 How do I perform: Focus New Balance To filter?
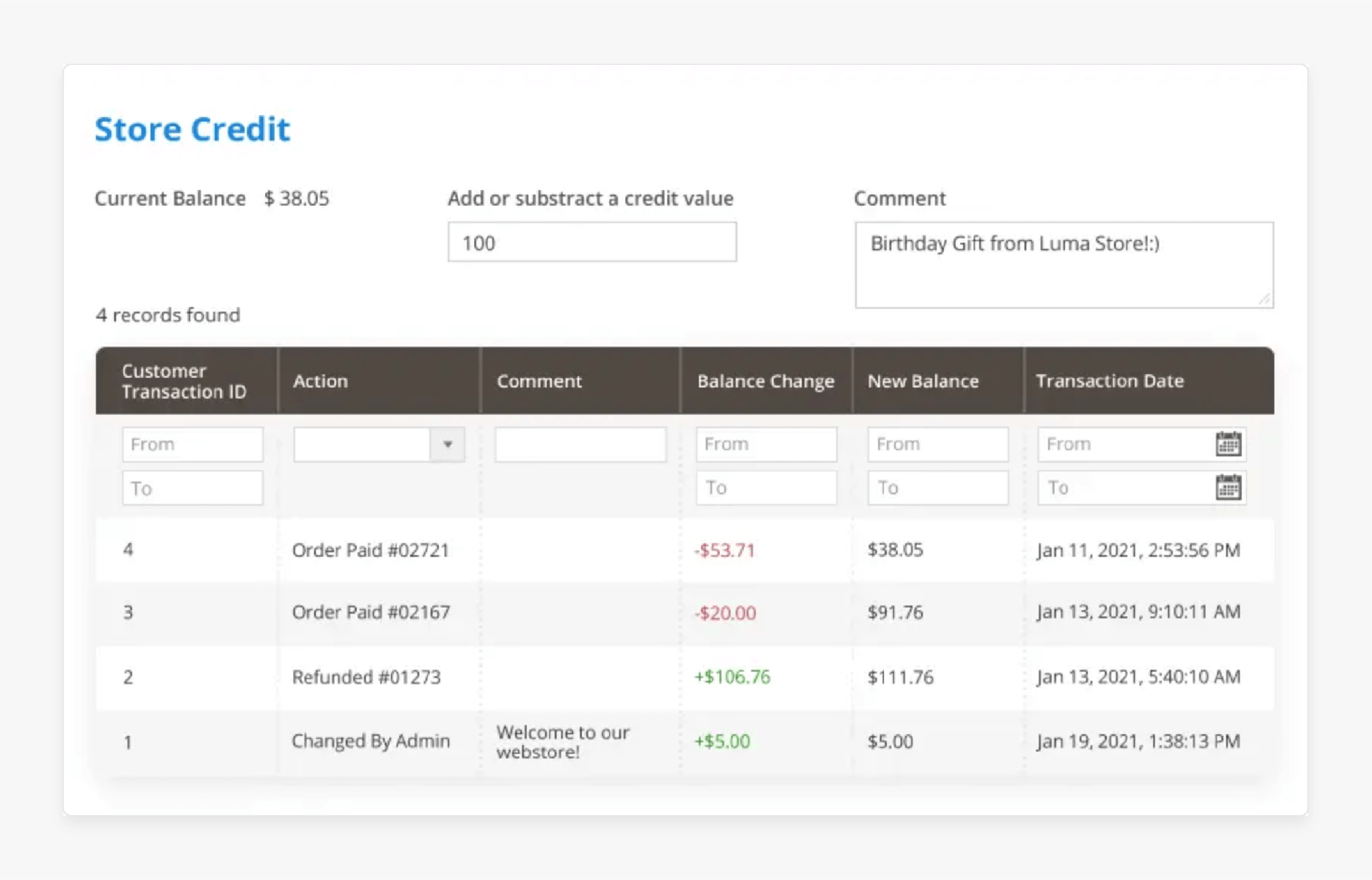click(938, 487)
